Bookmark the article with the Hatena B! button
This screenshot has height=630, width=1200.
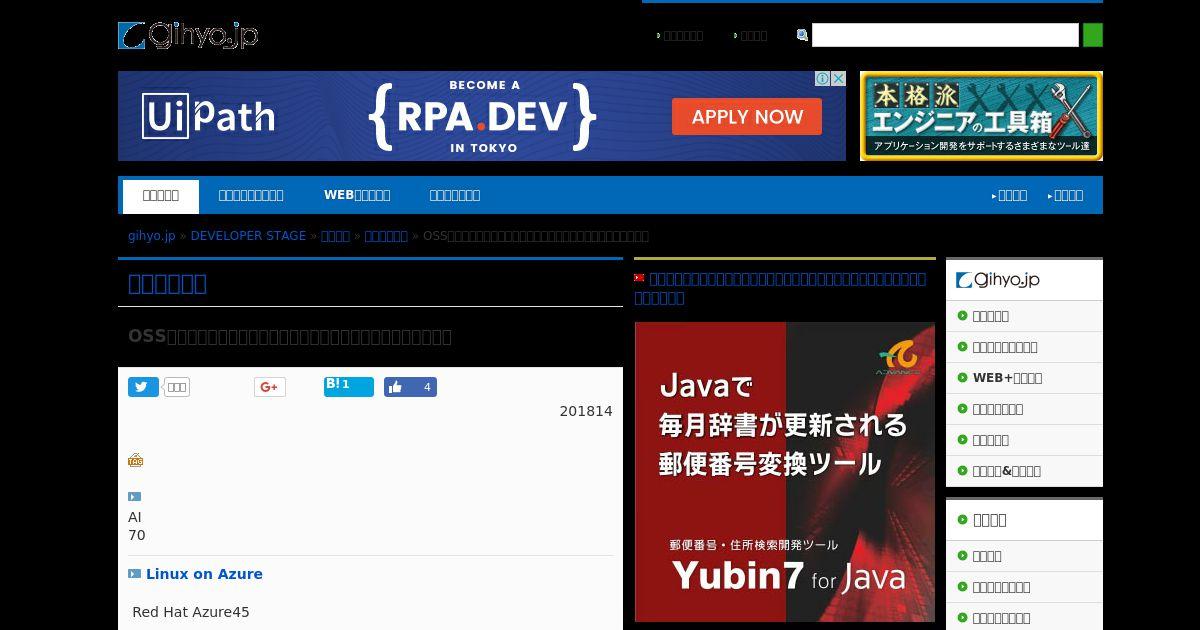point(349,387)
